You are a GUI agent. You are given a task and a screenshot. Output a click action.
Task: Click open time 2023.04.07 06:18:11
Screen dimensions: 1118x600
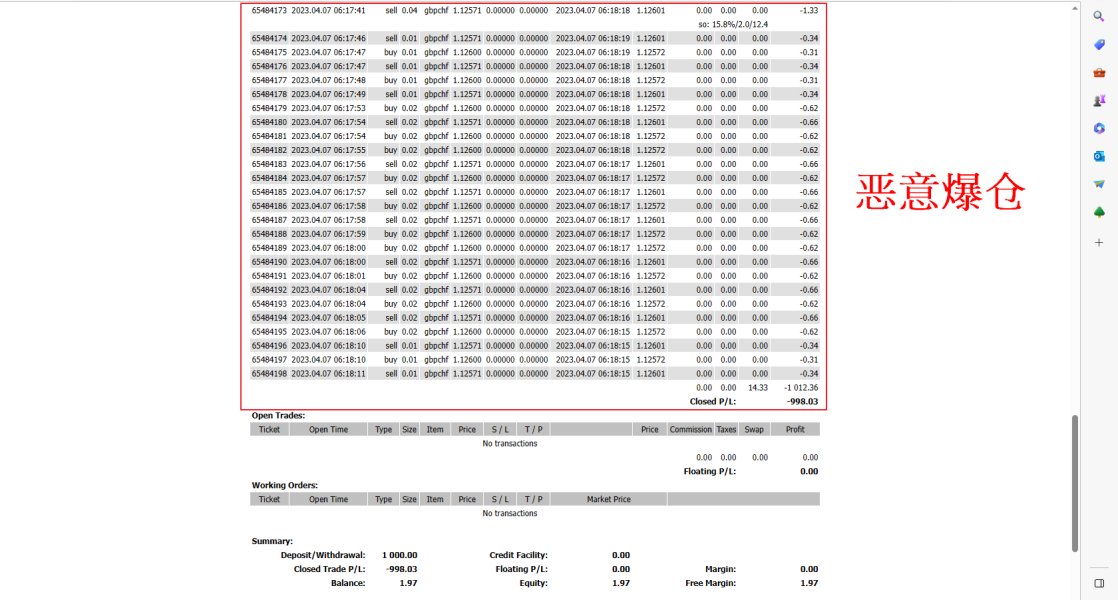pos(328,374)
